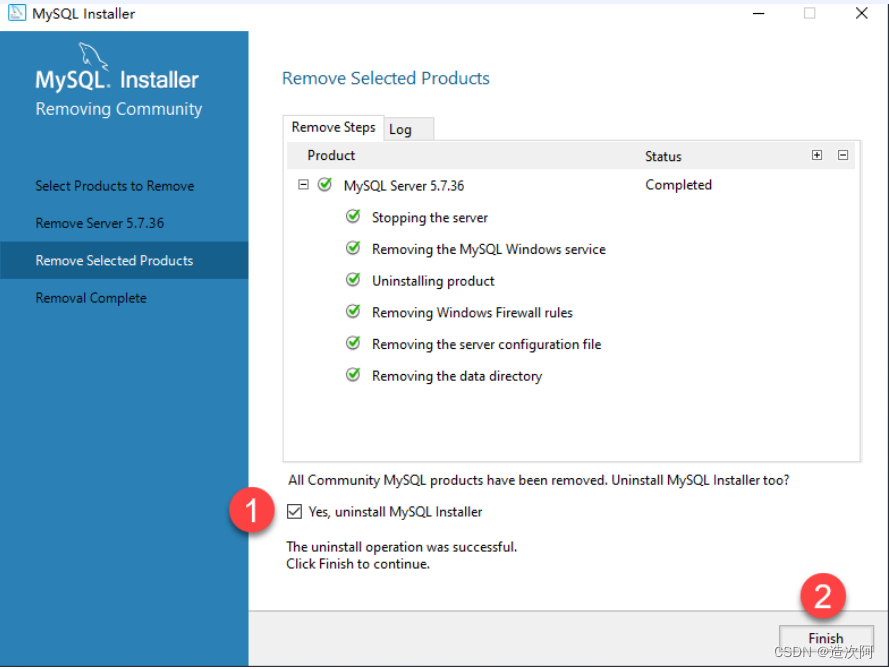Minimize the MySQL Installer window
The height and width of the screenshot is (669, 889).
[x=759, y=14]
